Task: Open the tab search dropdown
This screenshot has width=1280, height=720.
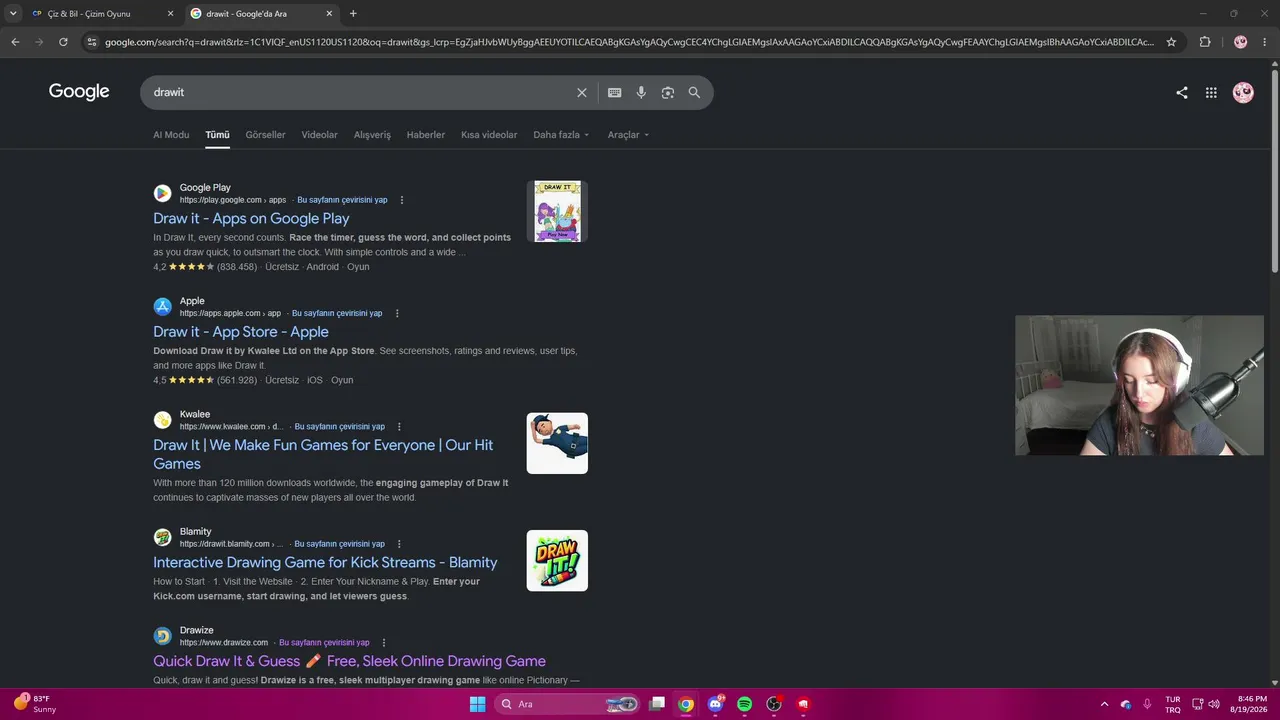Action: [x=13, y=14]
